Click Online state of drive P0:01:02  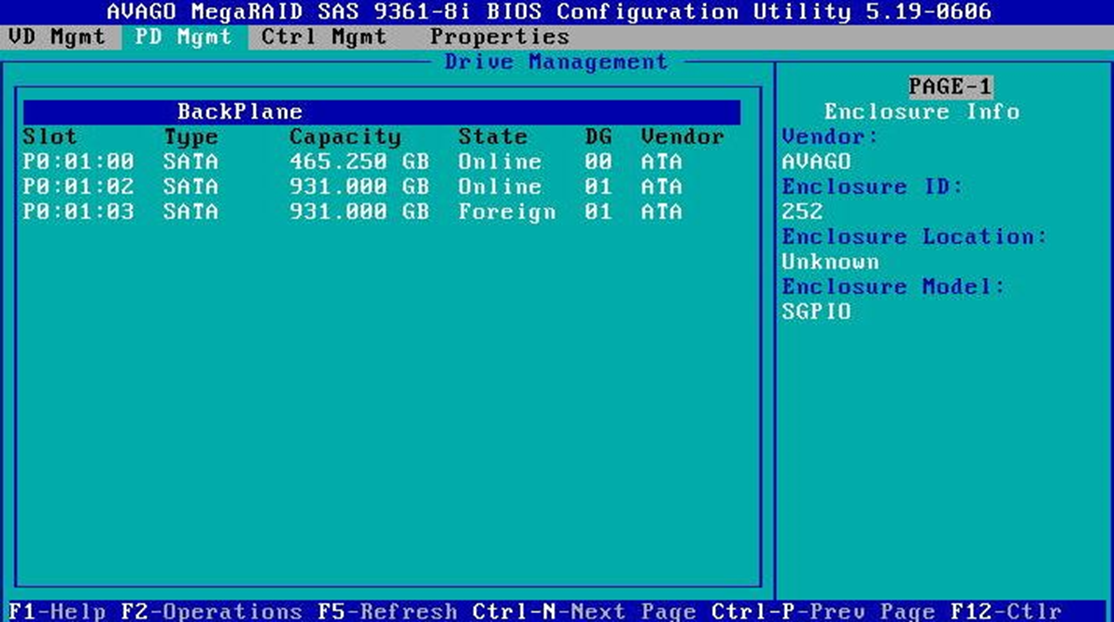point(499,186)
